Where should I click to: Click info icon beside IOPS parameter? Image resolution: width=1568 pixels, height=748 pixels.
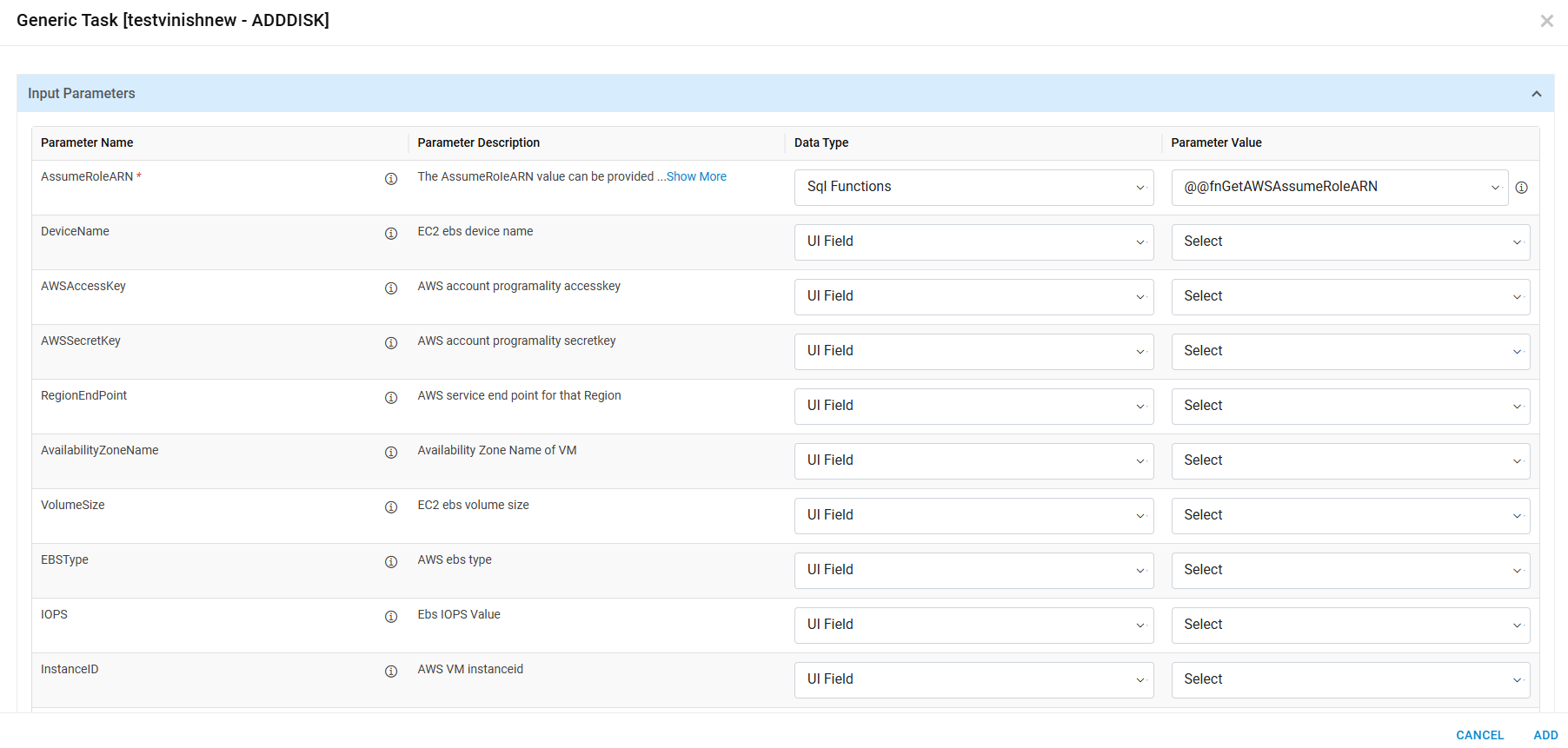[391, 617]
